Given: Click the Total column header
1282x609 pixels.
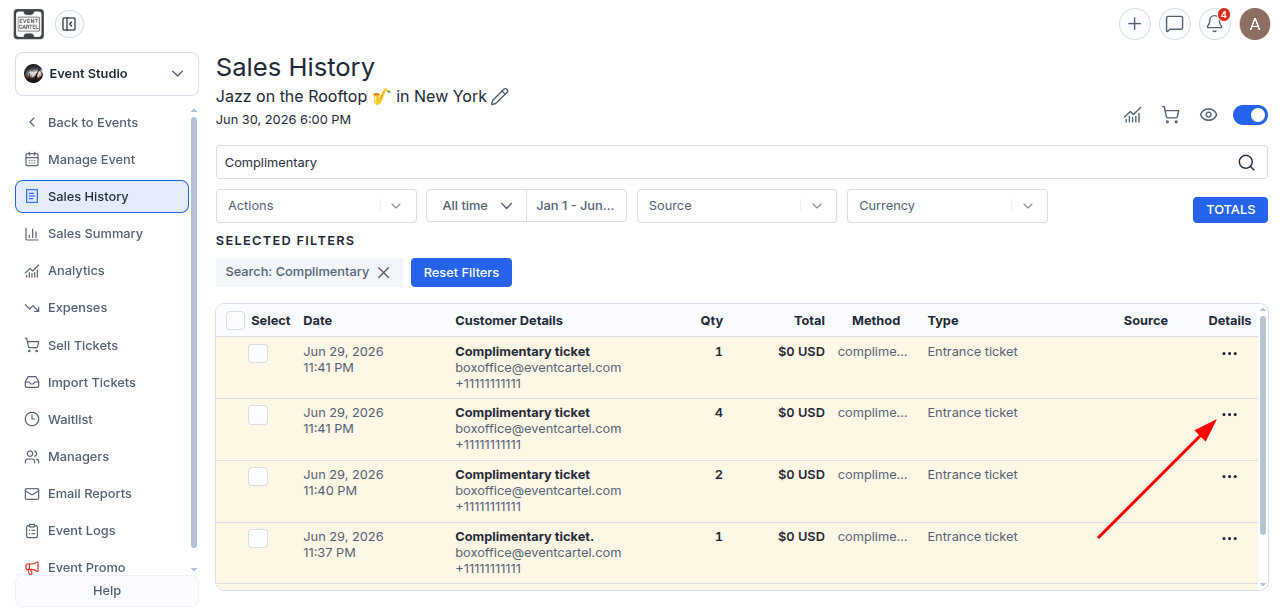Looking at the screenshot, I should pos(809,321).
